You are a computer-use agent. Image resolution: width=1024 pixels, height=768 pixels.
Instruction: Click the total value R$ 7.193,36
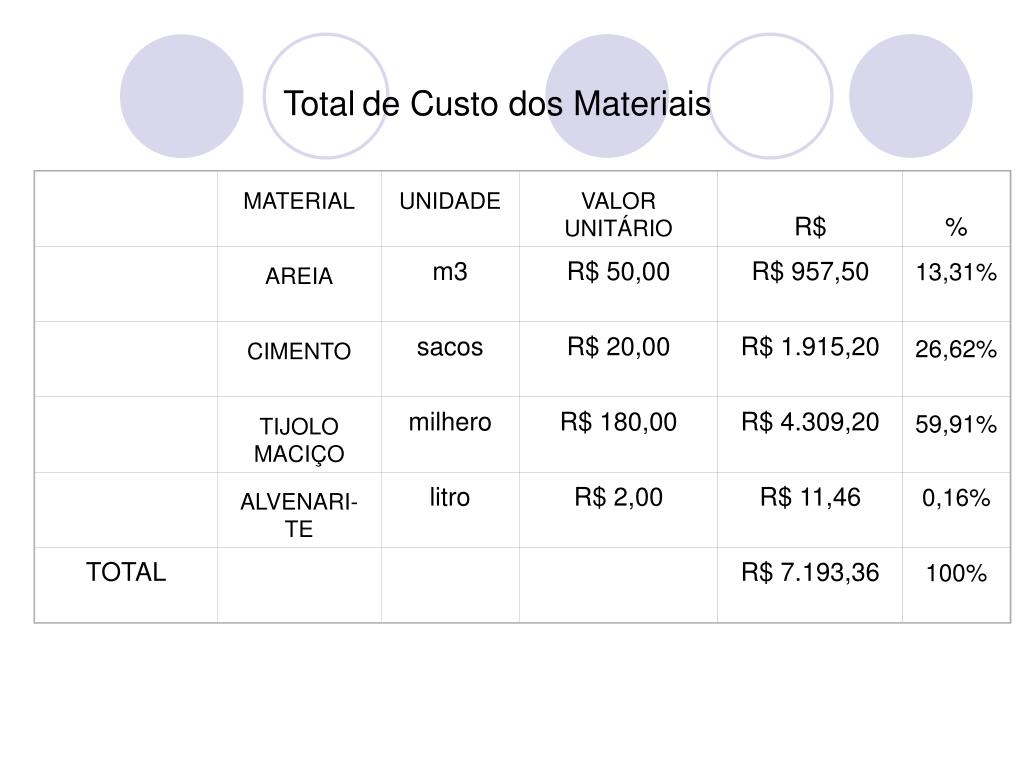click(x=810, y=572)
